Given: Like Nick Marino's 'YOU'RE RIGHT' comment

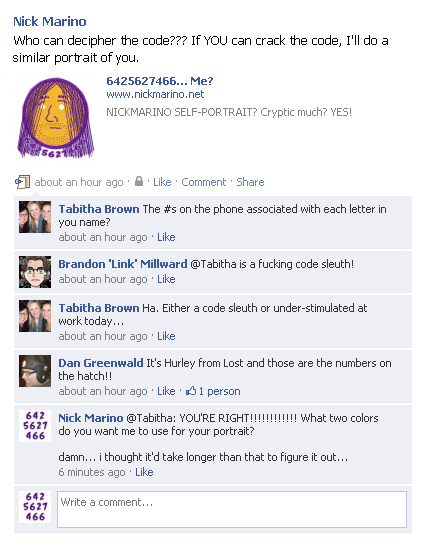Looking at the screenshot, I should [x=144, y=472].
